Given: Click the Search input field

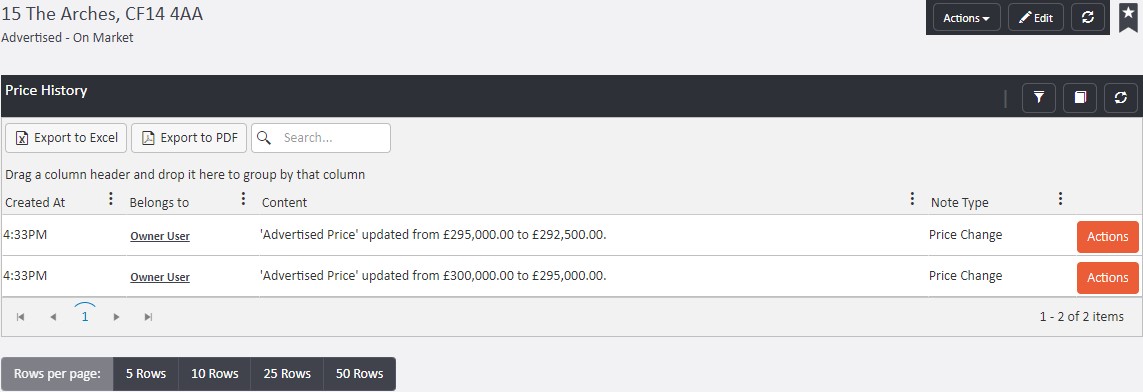Looking at the screenshot, I should click(x=321, y=138).
